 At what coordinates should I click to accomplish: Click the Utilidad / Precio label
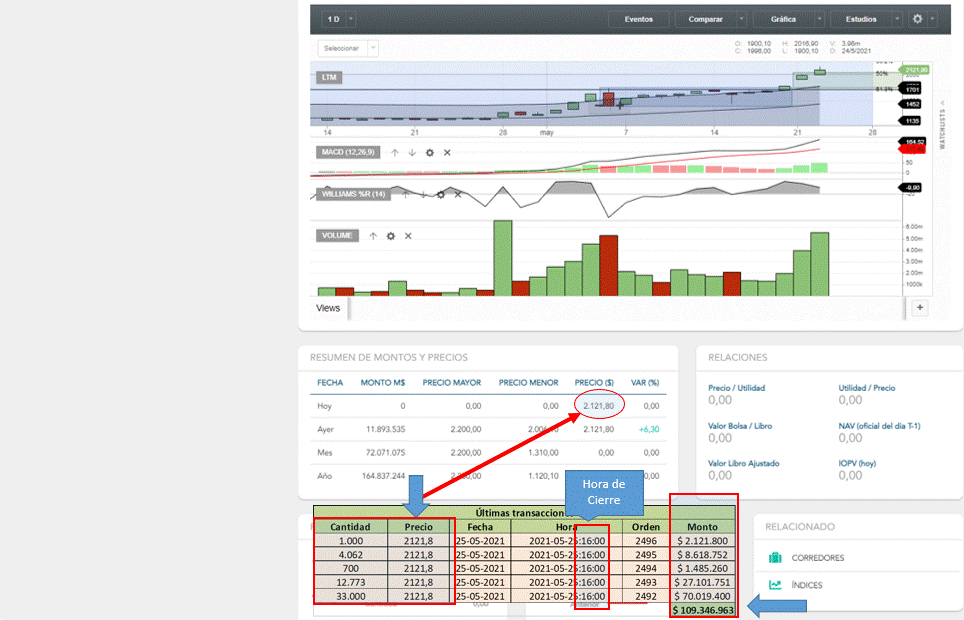point(867,388)
